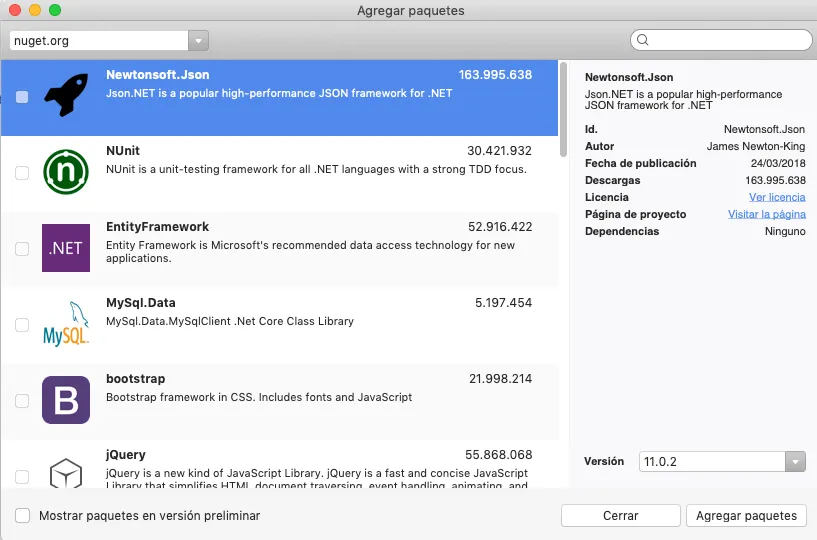
Task: Click the magnifier icon in search field
Action: click(x=643, y=40)
